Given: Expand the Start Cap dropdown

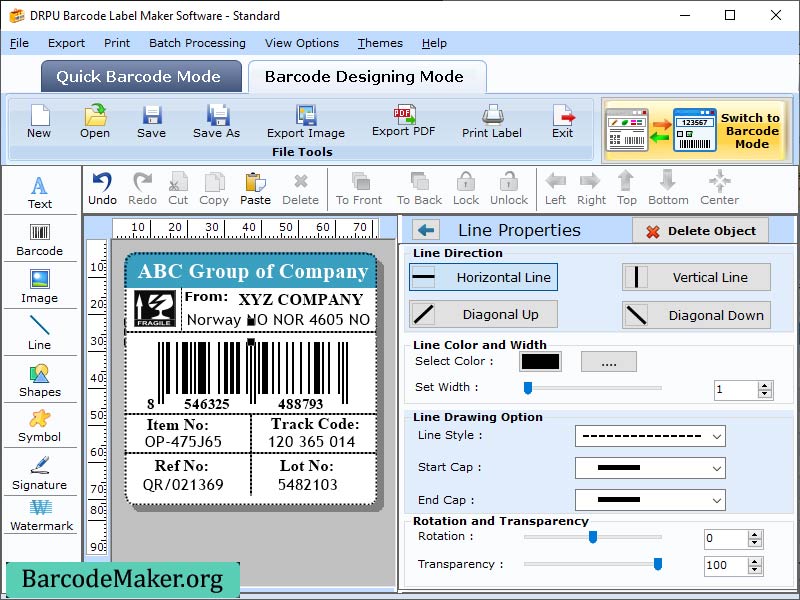Looking at the screenshot, I should 650,467.
